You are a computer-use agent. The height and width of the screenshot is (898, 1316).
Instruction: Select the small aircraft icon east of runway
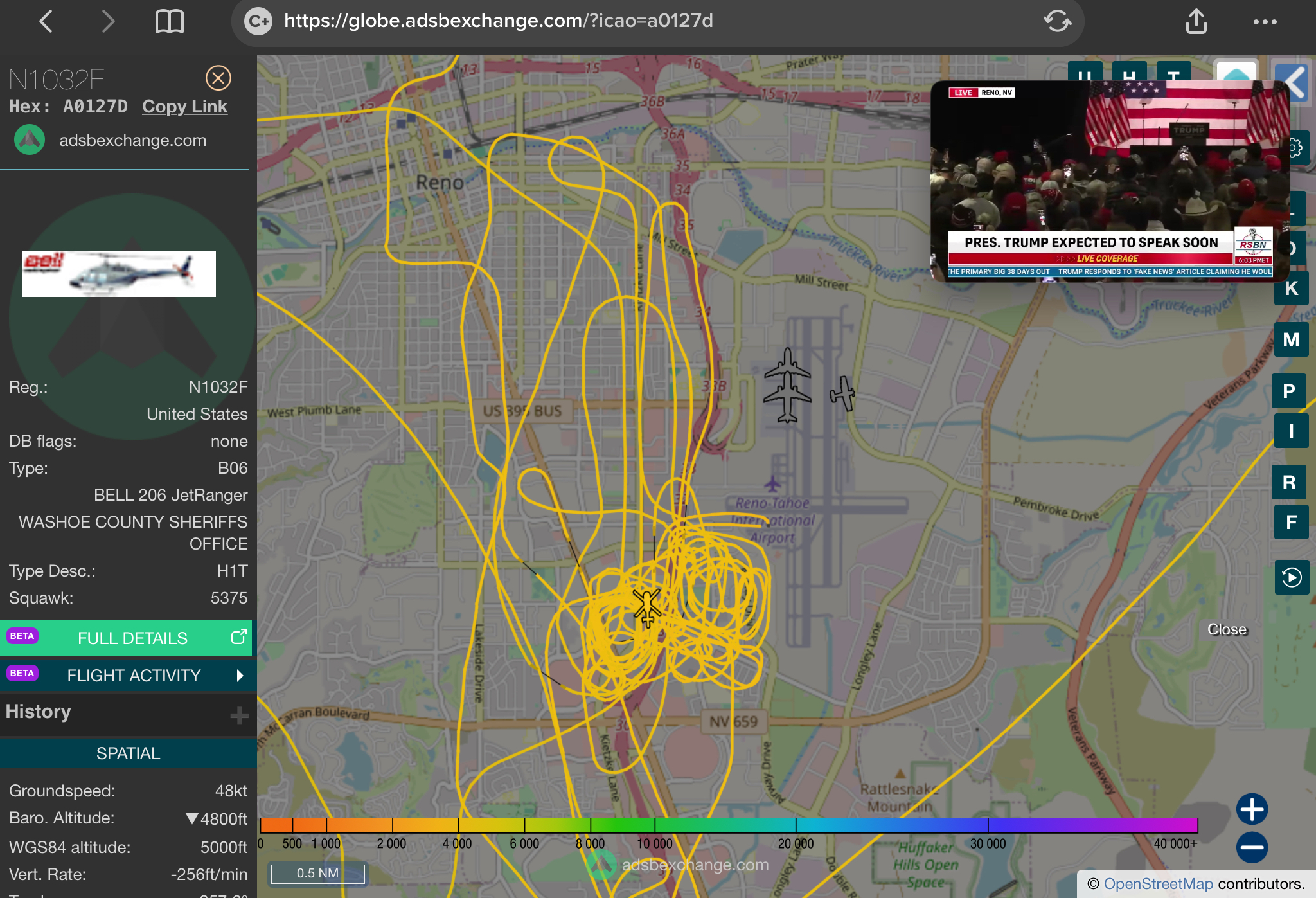pos(842,393)
